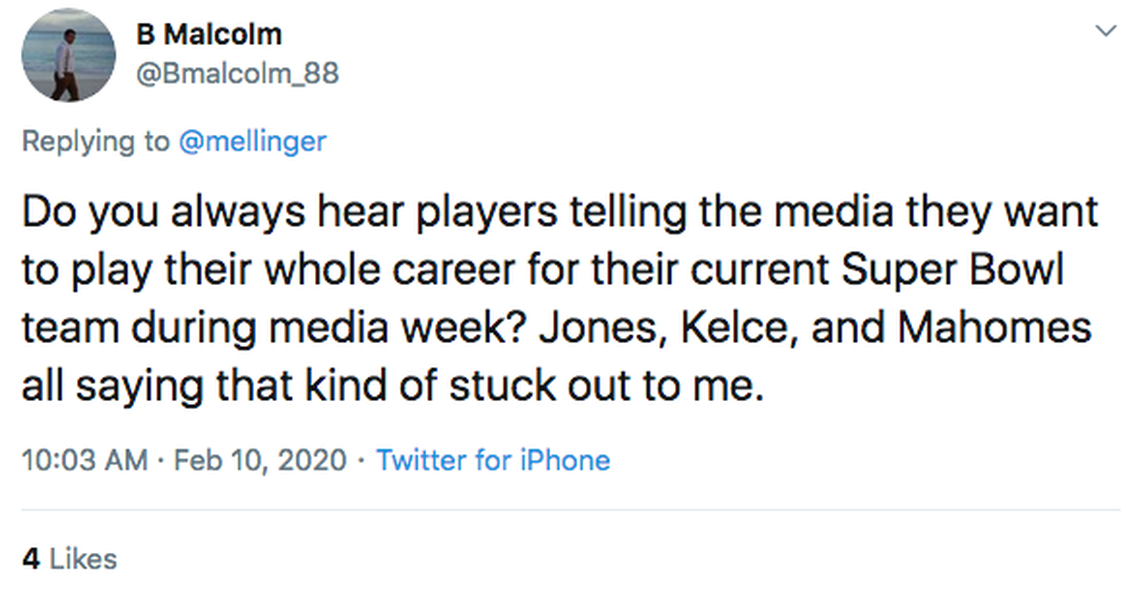Click the @Bmalcolm_88 handle
1140x596 pixels.
coord(237,73)
